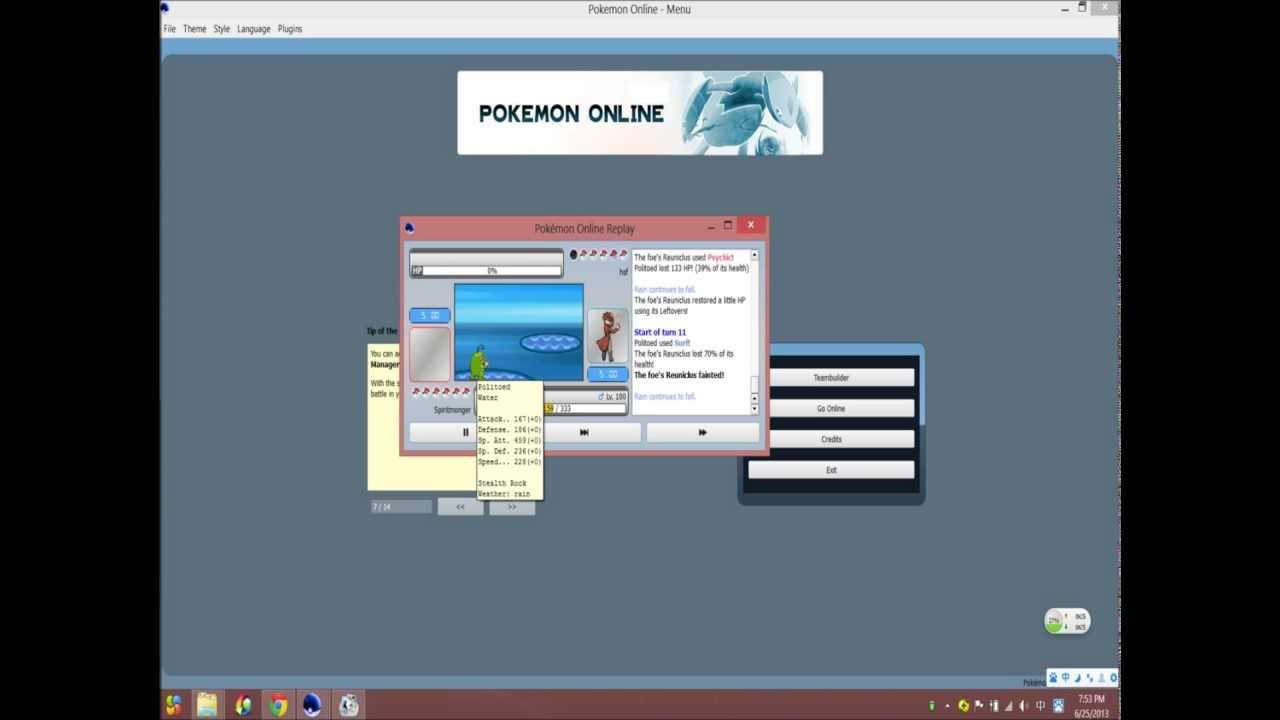
Task: Pause the battle replay
Action: [465, 432]
